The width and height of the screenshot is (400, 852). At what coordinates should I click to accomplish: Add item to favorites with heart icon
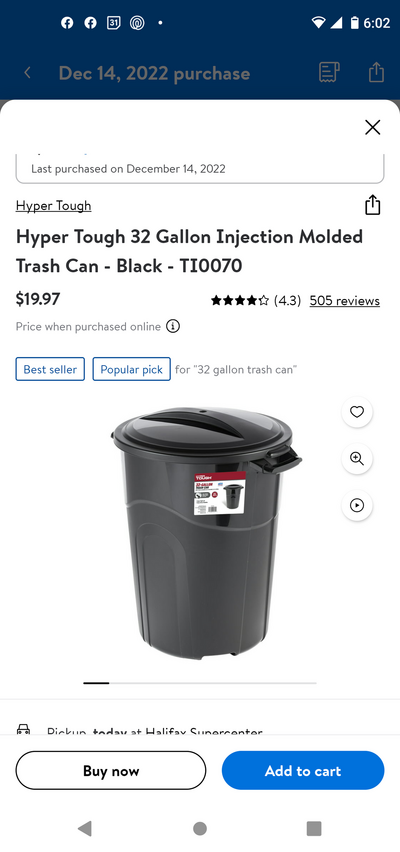tap(357, 412)
